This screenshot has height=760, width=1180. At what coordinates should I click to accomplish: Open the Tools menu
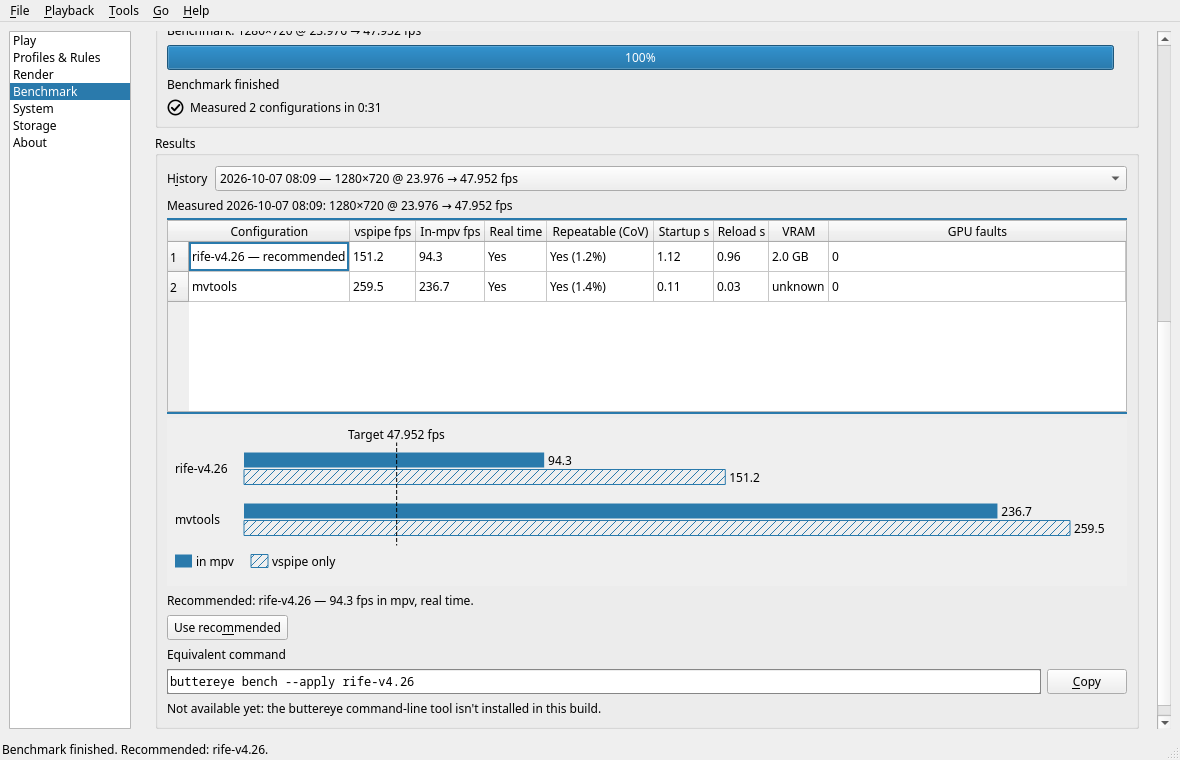[x=123, y=11]
